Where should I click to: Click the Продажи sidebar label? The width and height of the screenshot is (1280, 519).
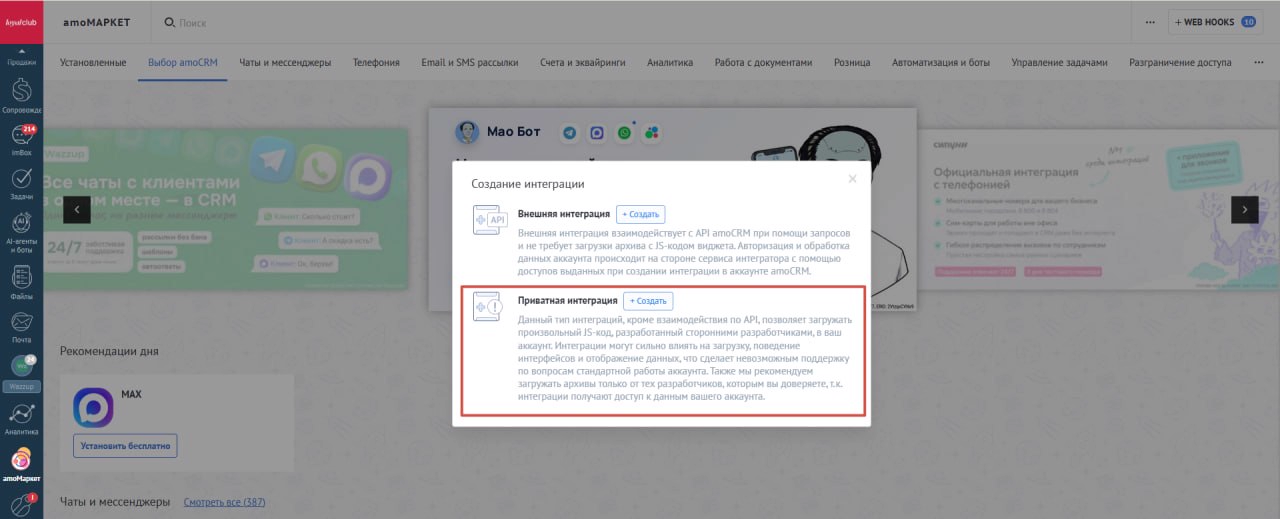(21, 62)
